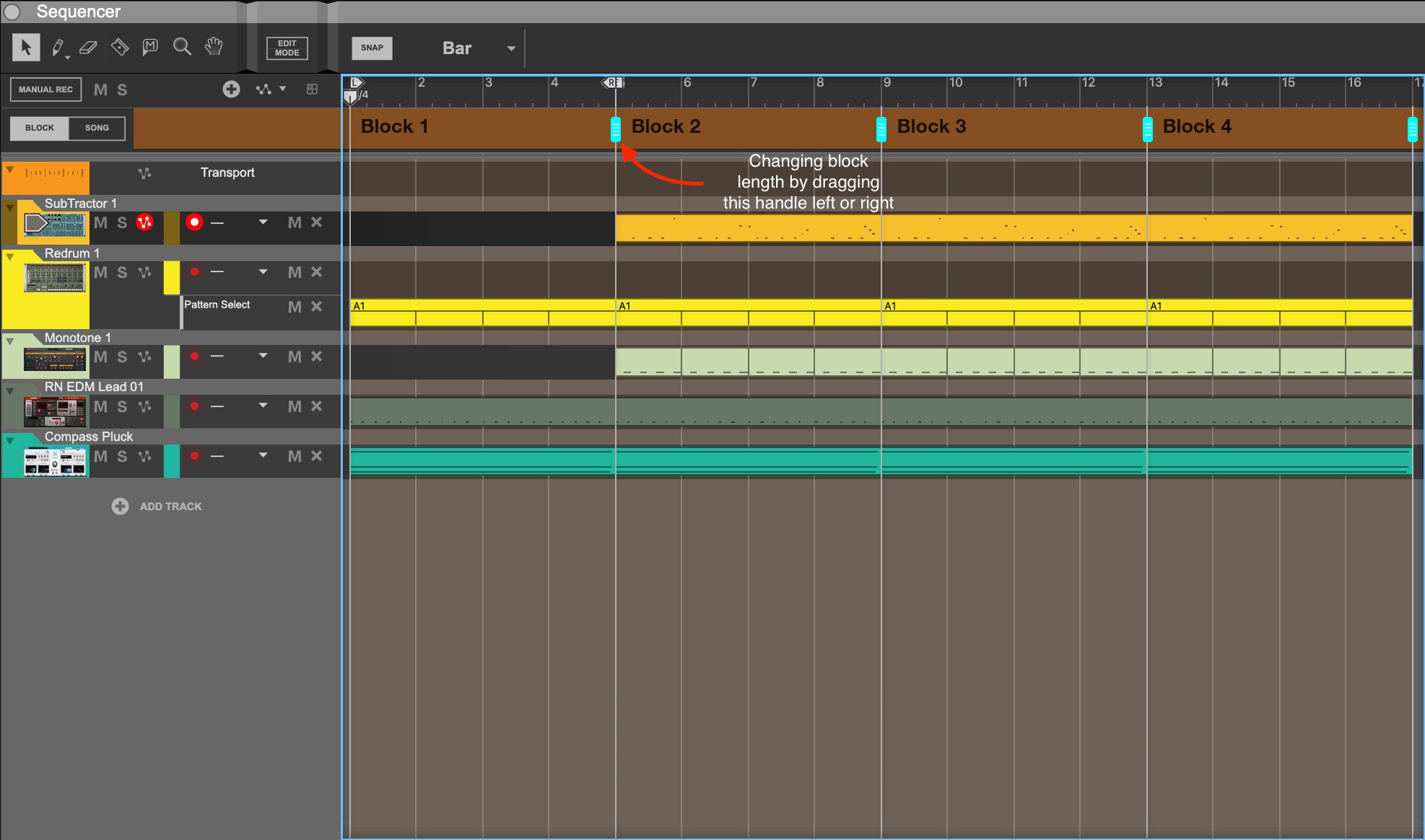Mute the RN EDM Lead 01 note lane

pos(295,406)
